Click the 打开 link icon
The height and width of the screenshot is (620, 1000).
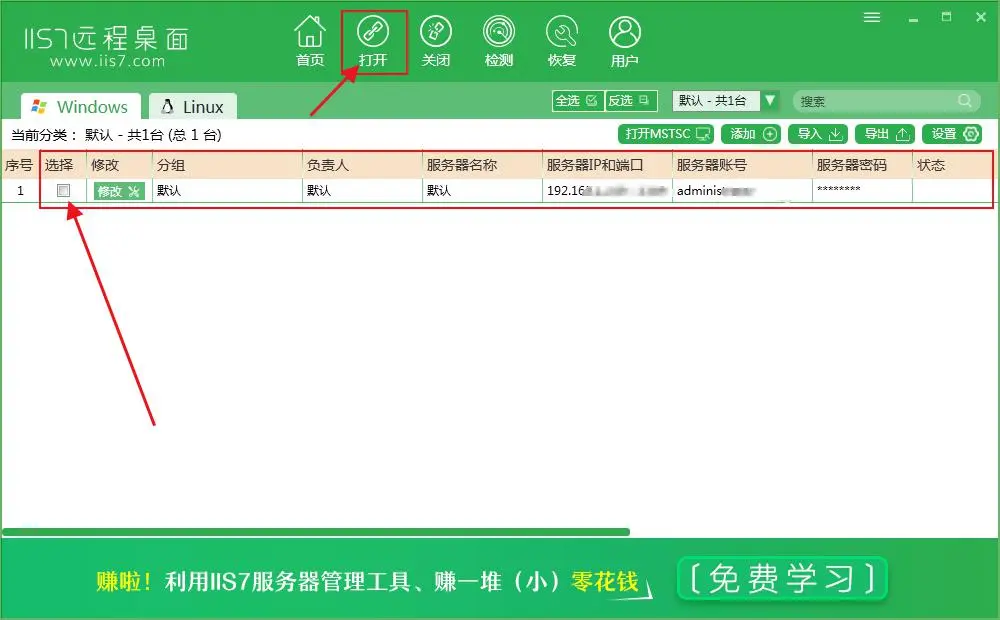[x=373, y=40]
